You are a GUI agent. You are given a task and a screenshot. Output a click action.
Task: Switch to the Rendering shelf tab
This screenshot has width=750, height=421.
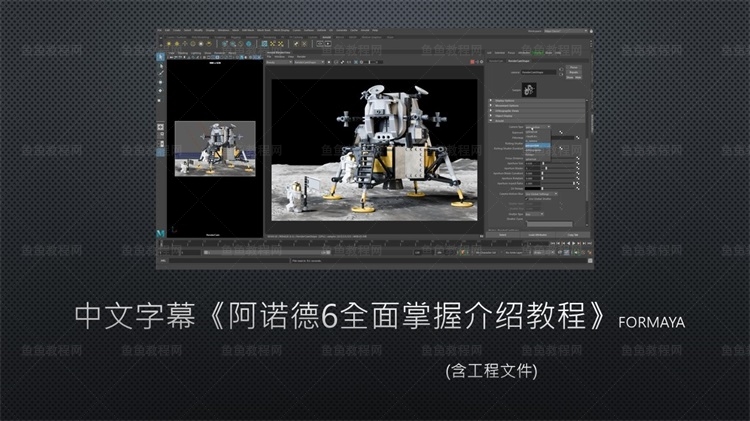269,37
